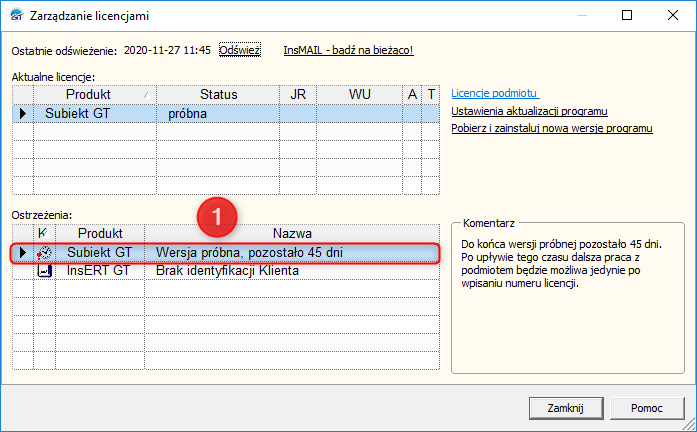The width and height of the screenshot is (697, 432).
Task: Open Ustawienia aktualizacji programu link
Action: click(x=529, y=111)
